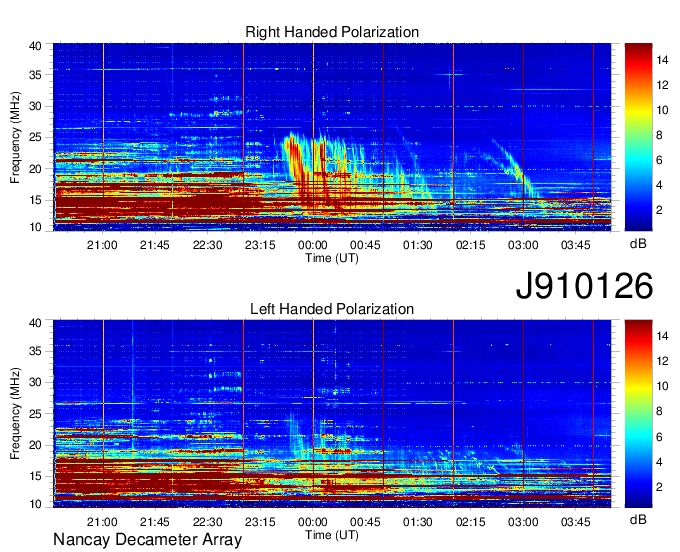The height and width of the screenshot is (552, 680).
Task: Click the 23:15 tick label under the Right Handed plot
Action: tap(260, 245)
